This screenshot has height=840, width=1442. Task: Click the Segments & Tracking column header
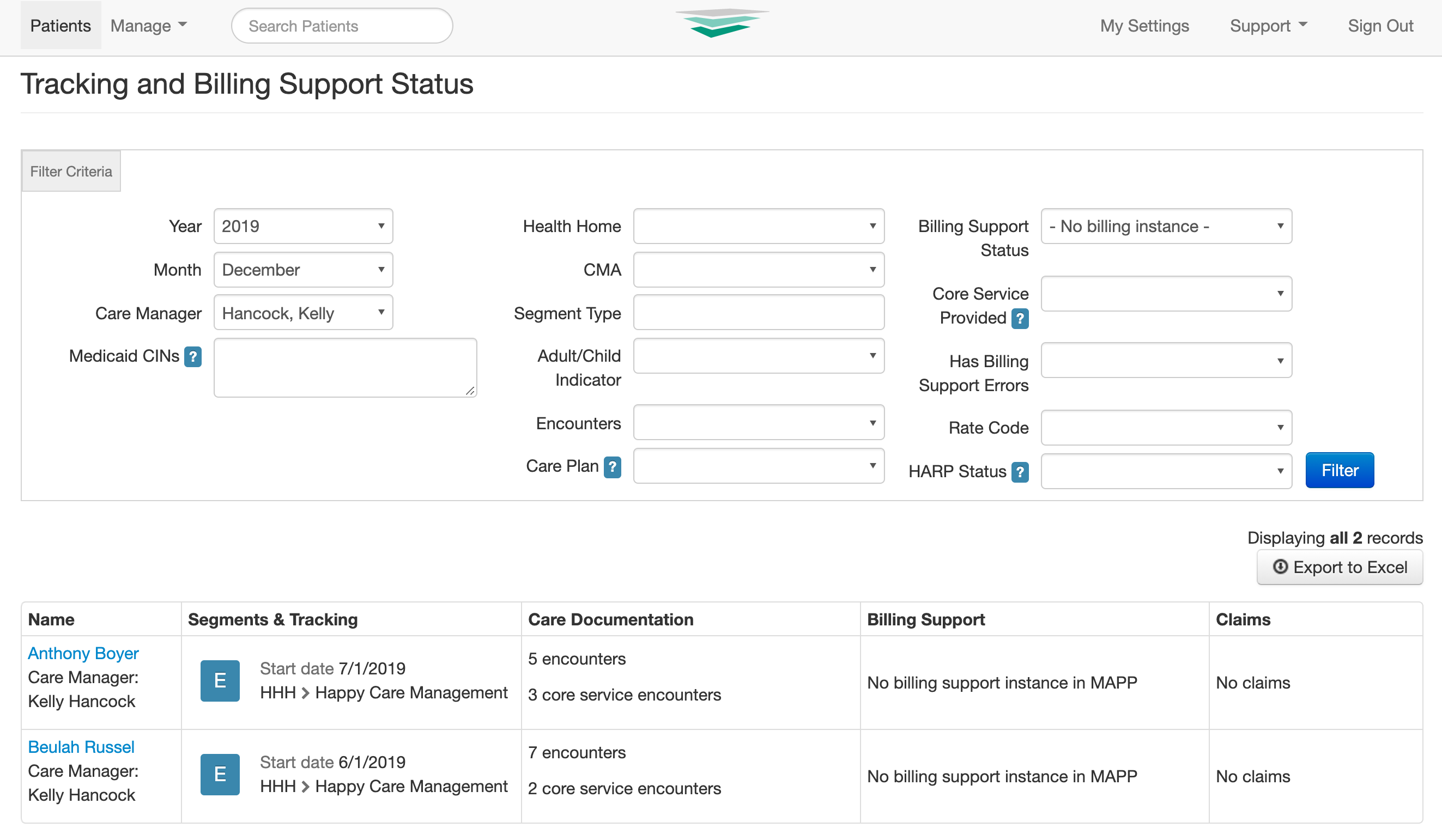pyautogui.click(x=273, y=619)
